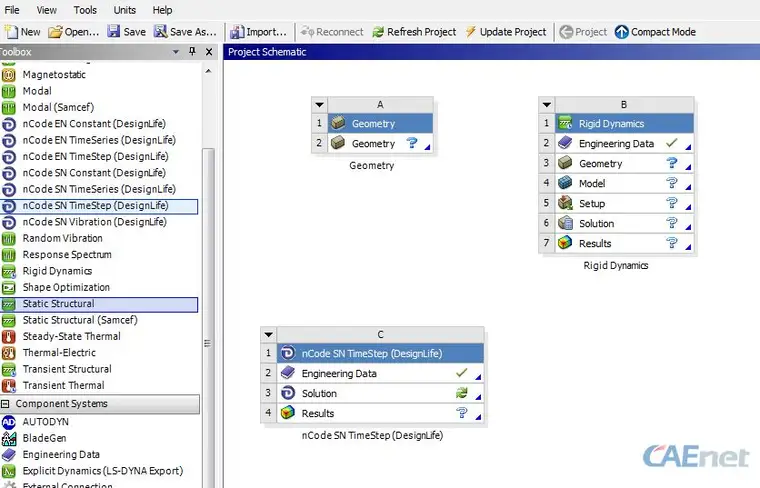Click Results cell icon in system C
The width and height of the screenshot is (760, 488).
[x=287, y=413]
